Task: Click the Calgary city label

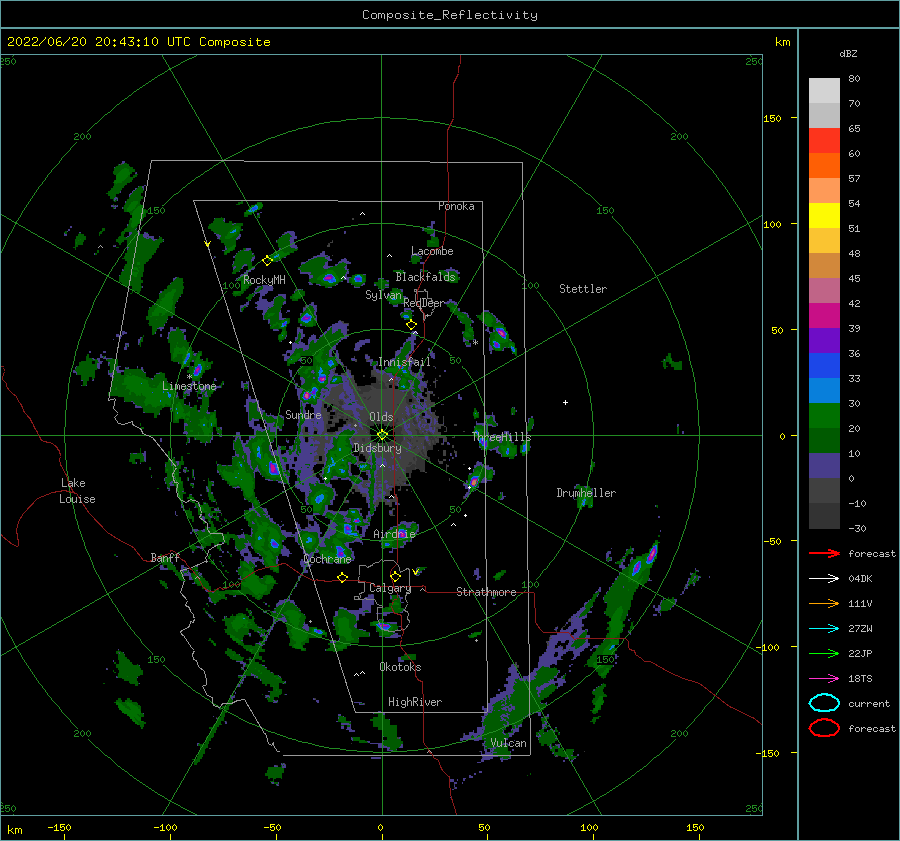Action: tap(390, 588)
